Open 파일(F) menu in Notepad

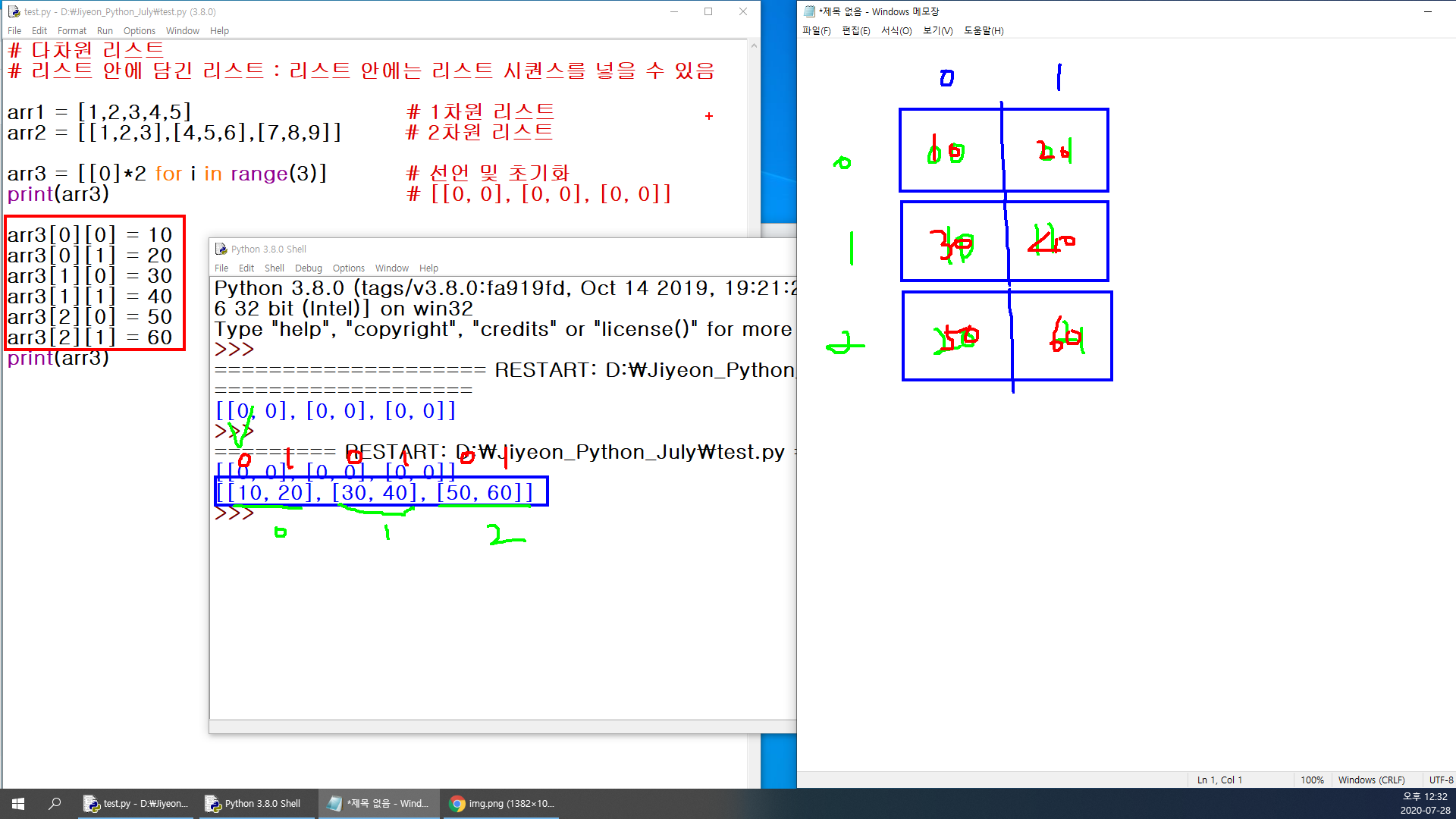click(x=816, y=31)
